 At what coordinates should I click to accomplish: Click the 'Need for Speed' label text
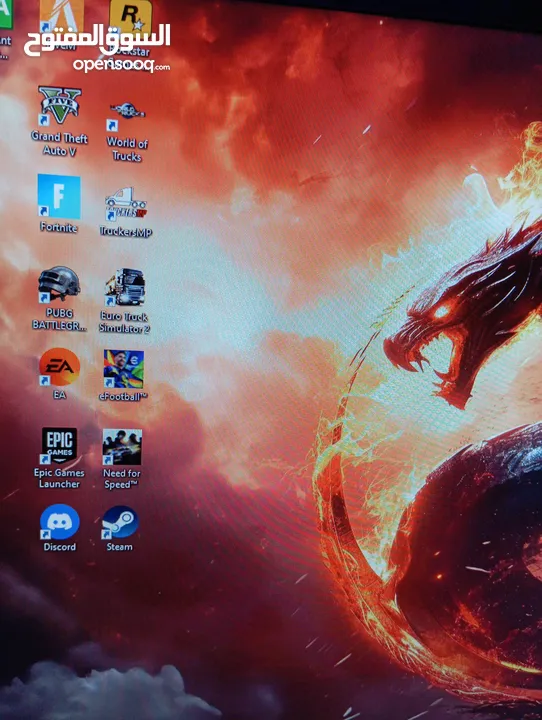coord(122,479)
